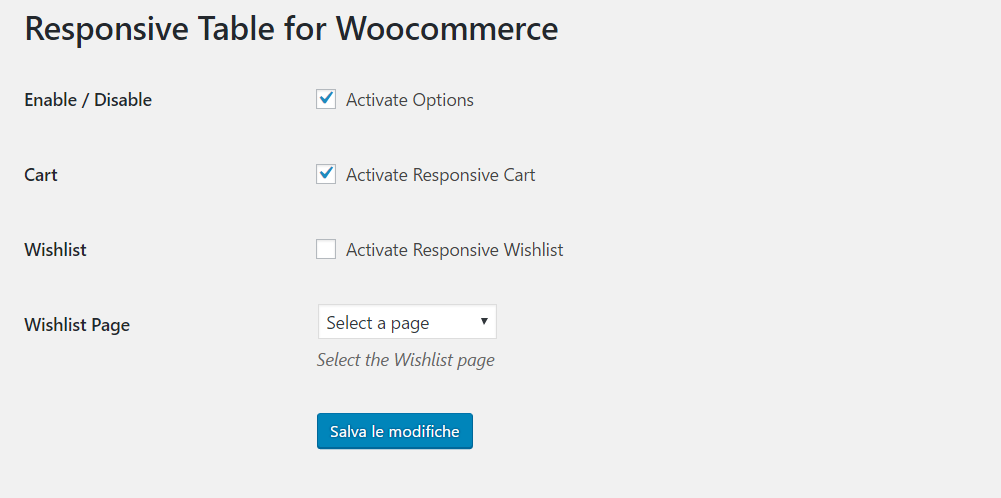The width and height of the screenshot is (1001, 498).
Task: Click the bold "Wishlist" row label
Action: pyautogui.click(x=55, y=250)
